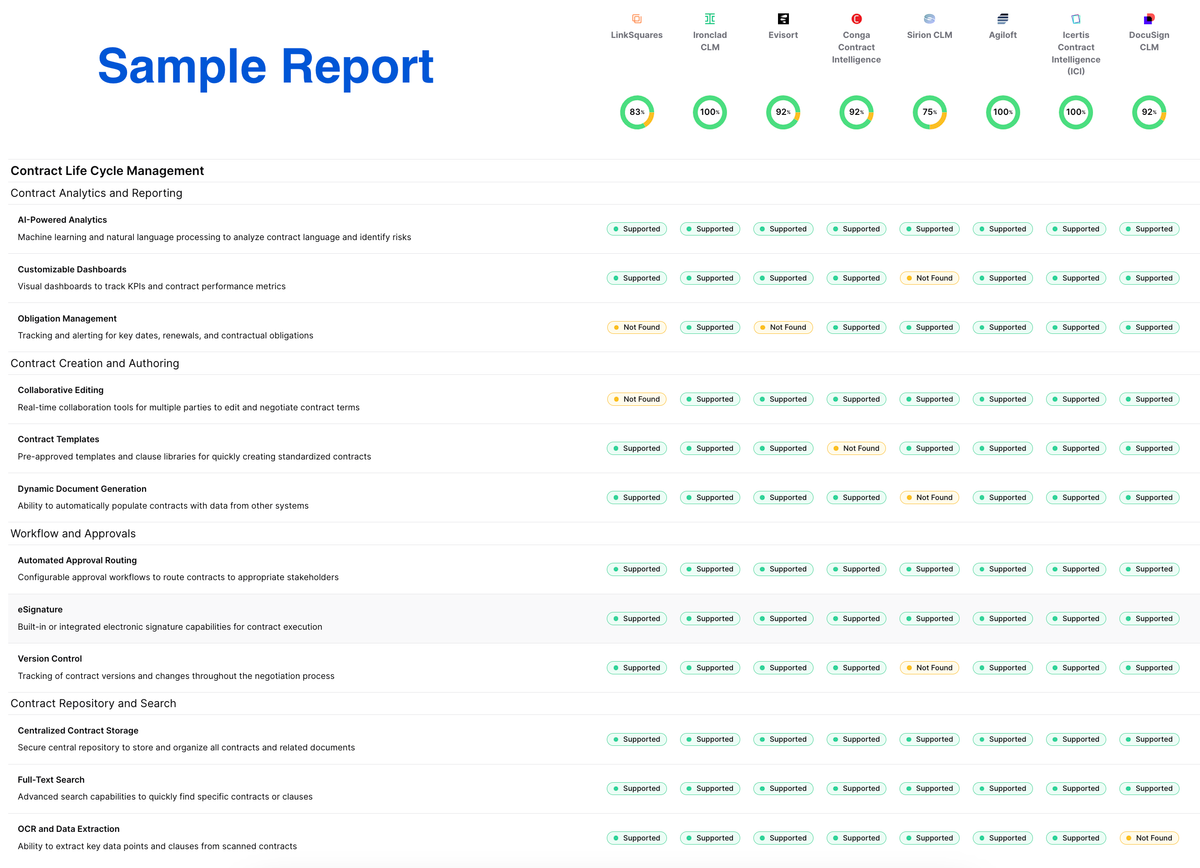
Task: Click the Sample Report title text
Action: pos(265,66)
